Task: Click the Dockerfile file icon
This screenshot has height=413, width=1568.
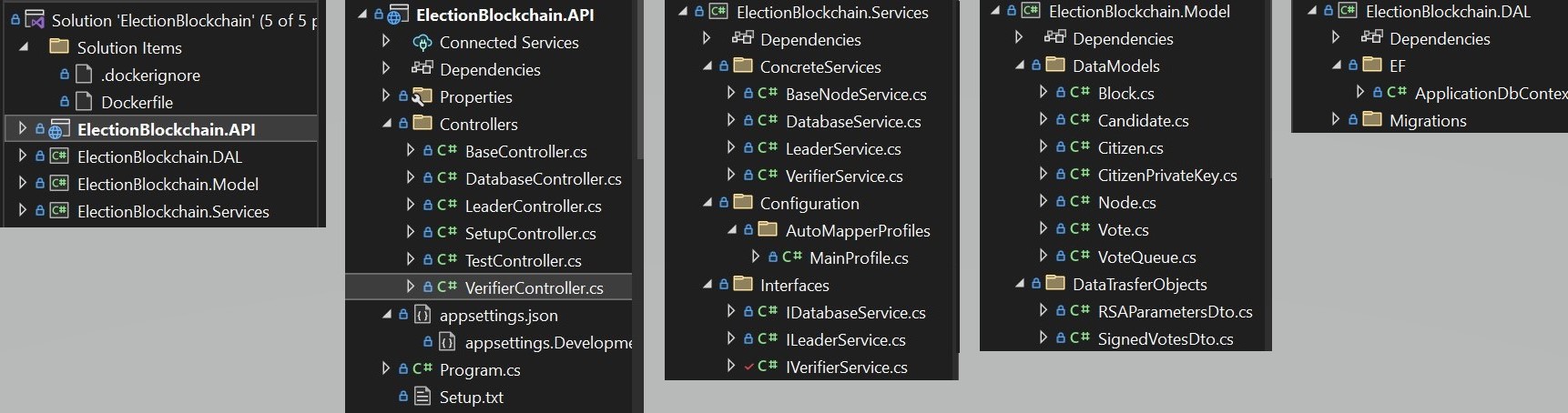Action: pos(84,102)
